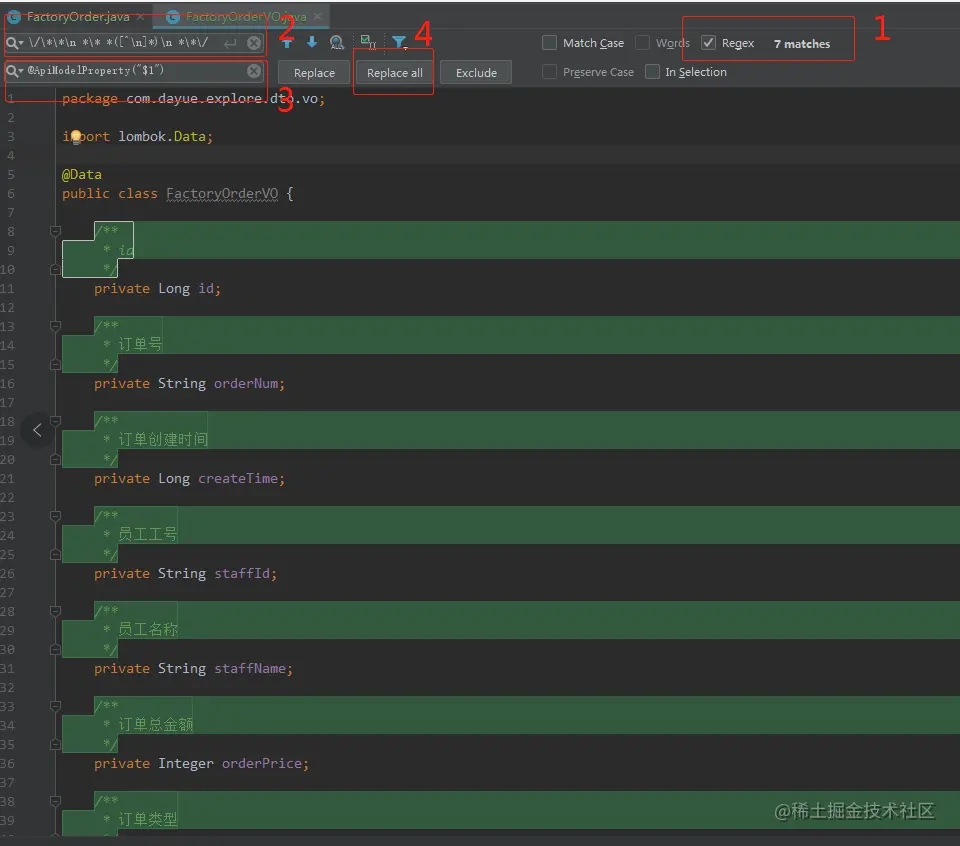Click the Find All binoculars icon
This screenshot has height=846, width=960.
click(x=337, y=42)
